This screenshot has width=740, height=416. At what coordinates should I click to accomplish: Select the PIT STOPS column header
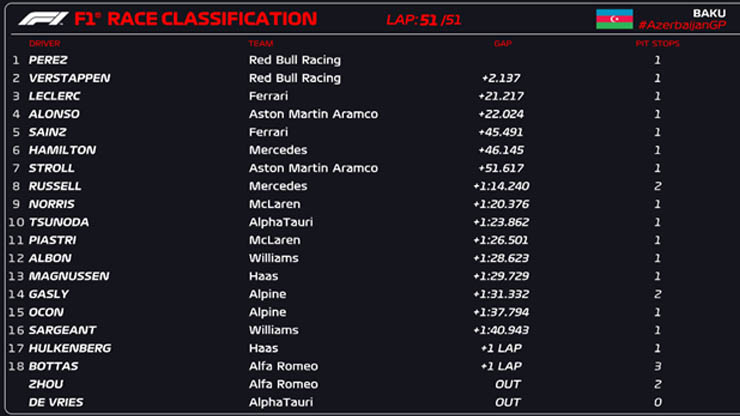pyautogui.click(x=657, y=43)
